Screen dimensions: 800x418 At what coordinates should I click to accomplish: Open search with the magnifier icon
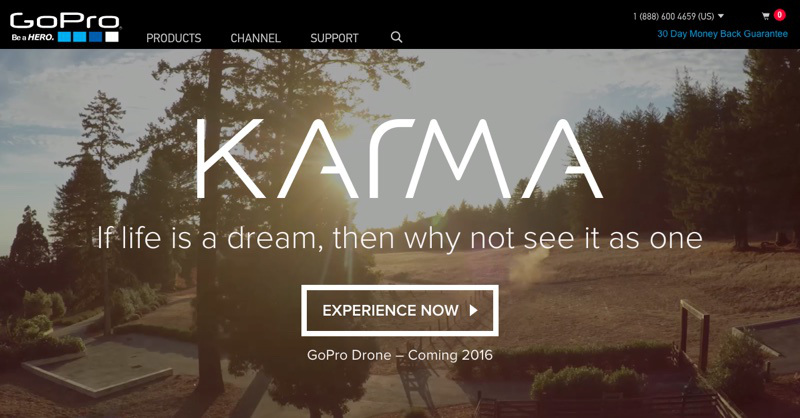[x=396, y=37]
